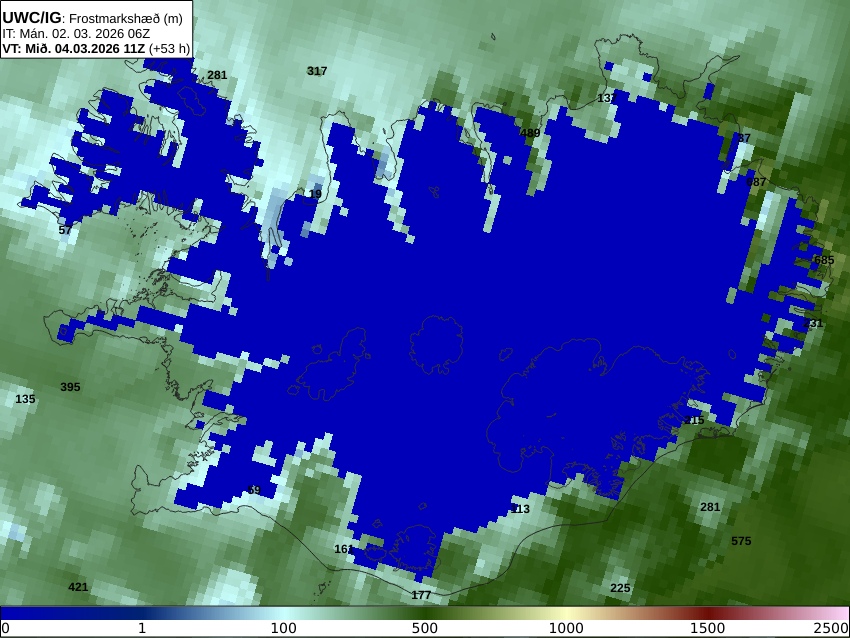Click the value label '395' on the map
This screenshot has width=850, height=638.
pos(70,387)
